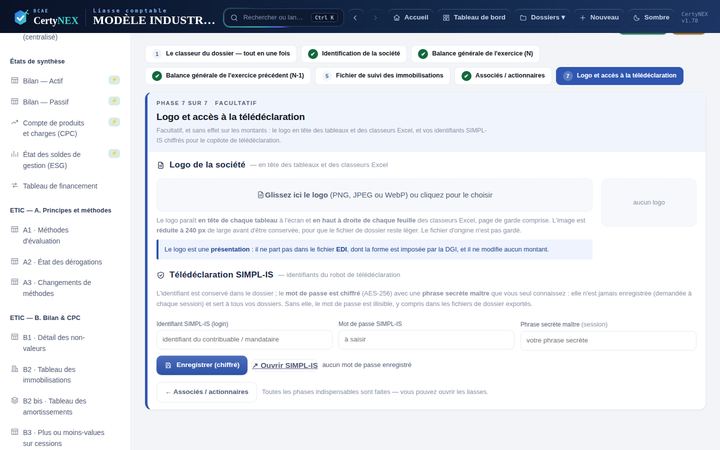Viewport: 720px width, 450px height.
Task: Click the MODÈLE INDUSTR... dossier title
Action: point(154,20)
